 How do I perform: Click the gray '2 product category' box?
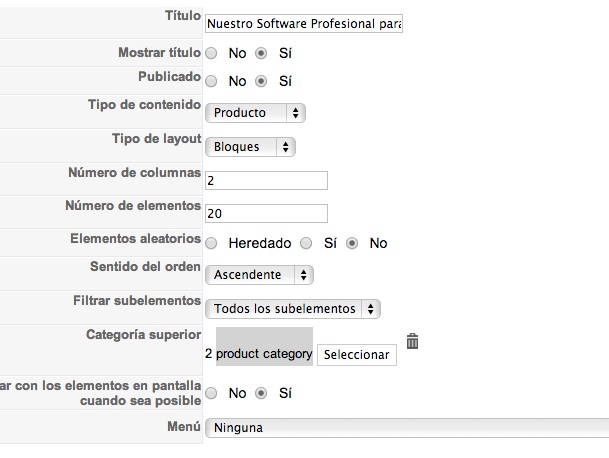[x=259, y=347]
